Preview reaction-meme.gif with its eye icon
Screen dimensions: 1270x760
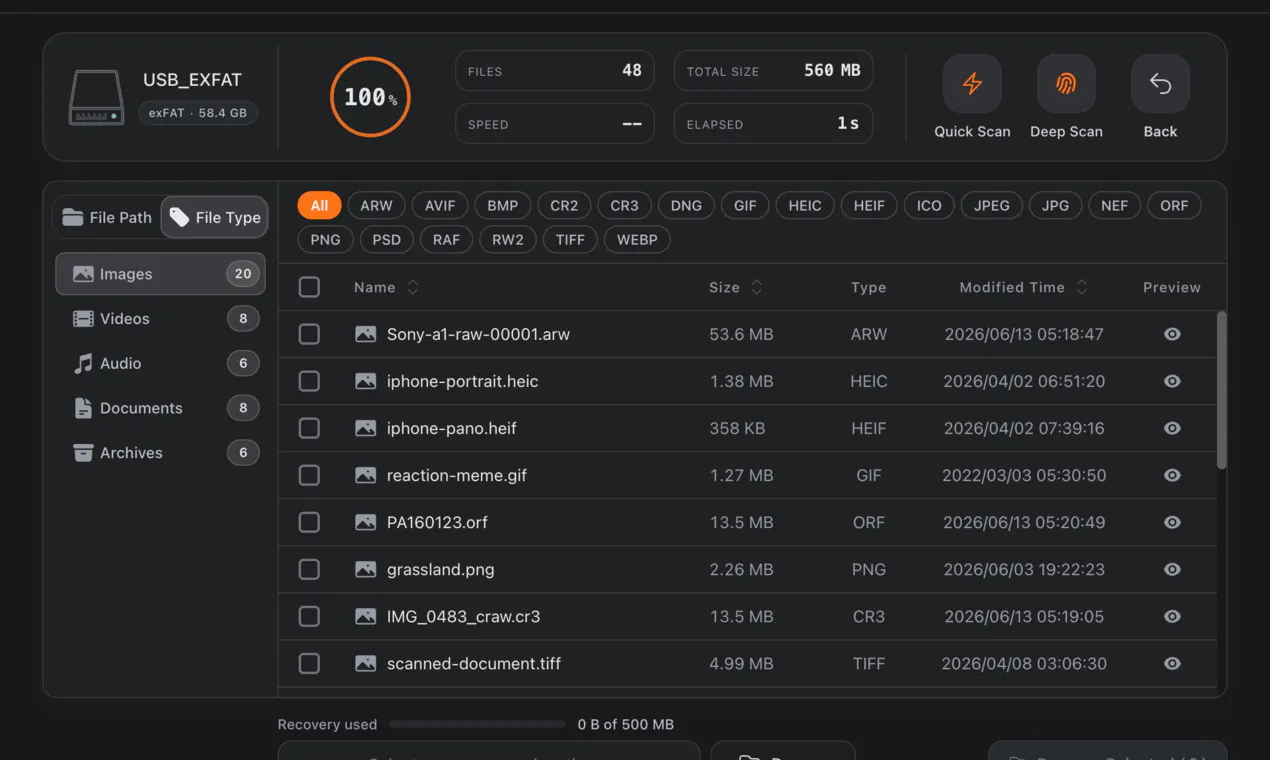(x=1172, y=475)
